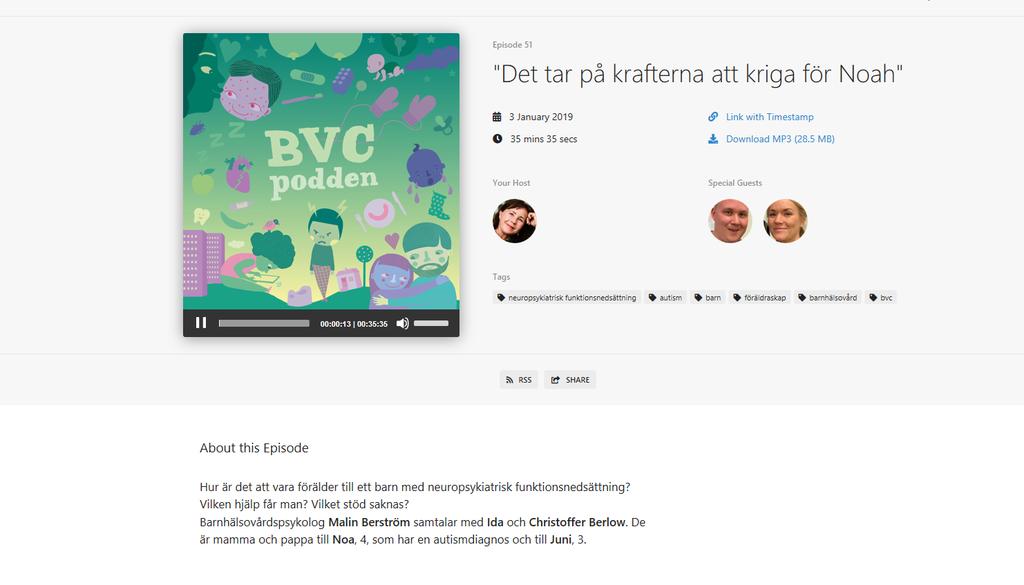Select the föräldraskap tag
1024x585 pixels.
[x=760, y=298]
